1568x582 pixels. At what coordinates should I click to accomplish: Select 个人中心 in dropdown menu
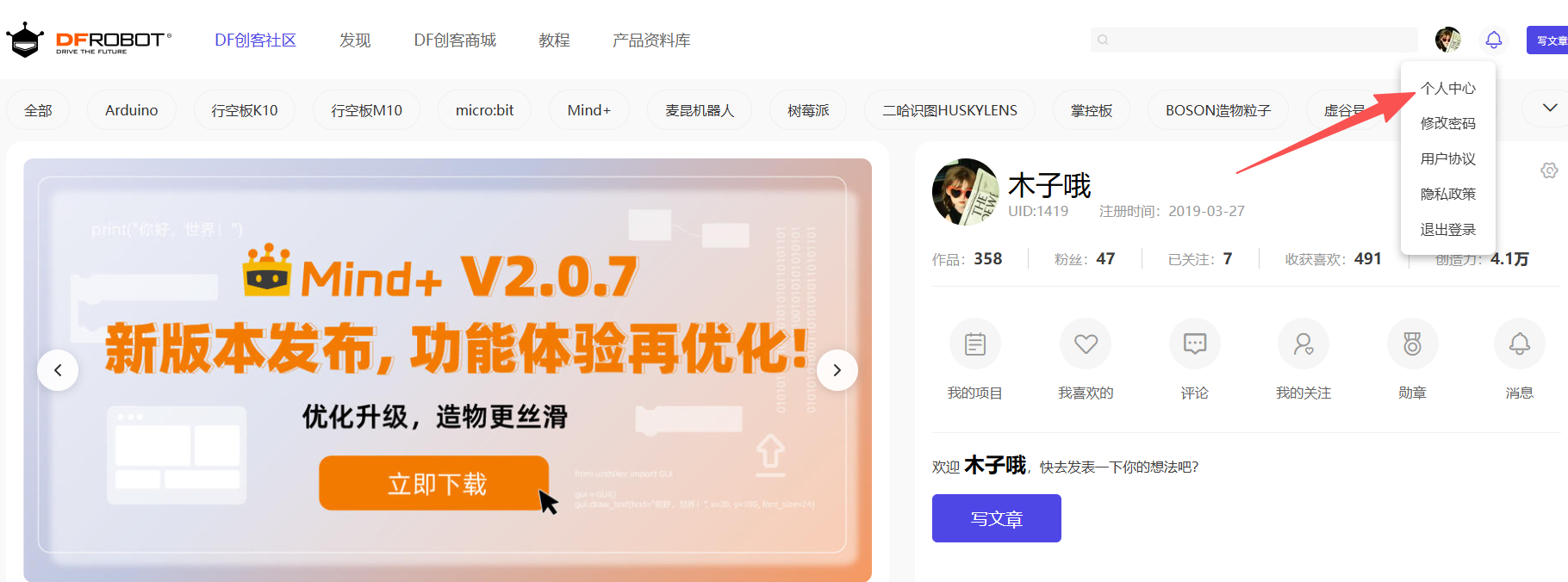[1448, 88]
